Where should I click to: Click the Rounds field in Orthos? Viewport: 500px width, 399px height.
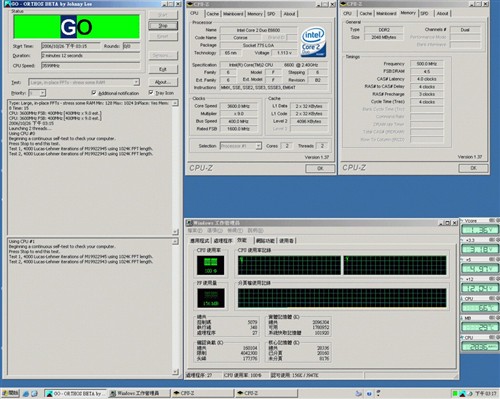131,46
